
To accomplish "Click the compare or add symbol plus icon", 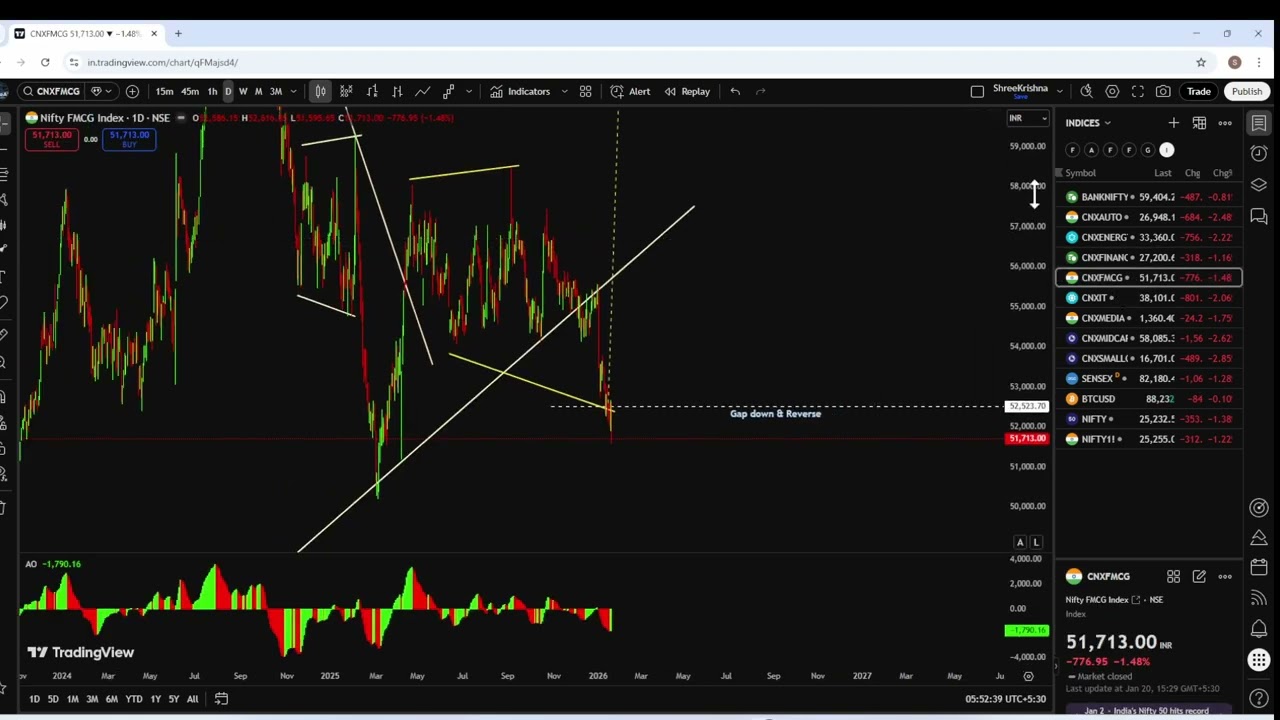I will pos(132,91).
